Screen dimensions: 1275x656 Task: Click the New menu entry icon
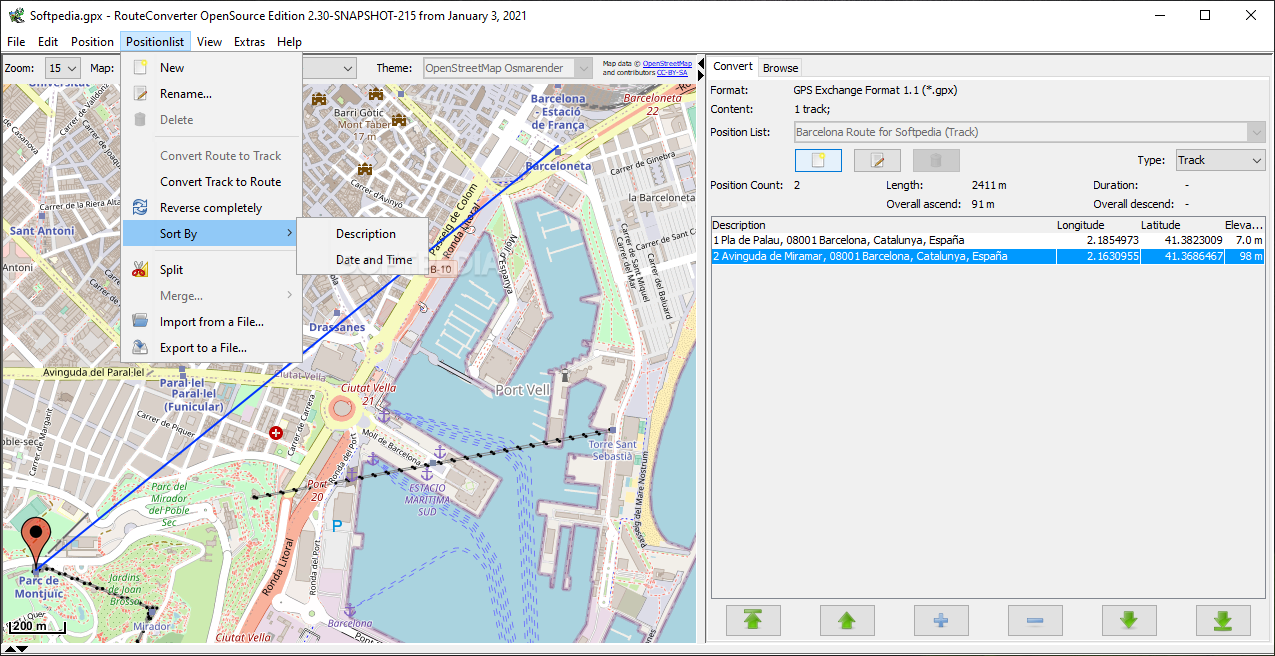tap(141, 68)
